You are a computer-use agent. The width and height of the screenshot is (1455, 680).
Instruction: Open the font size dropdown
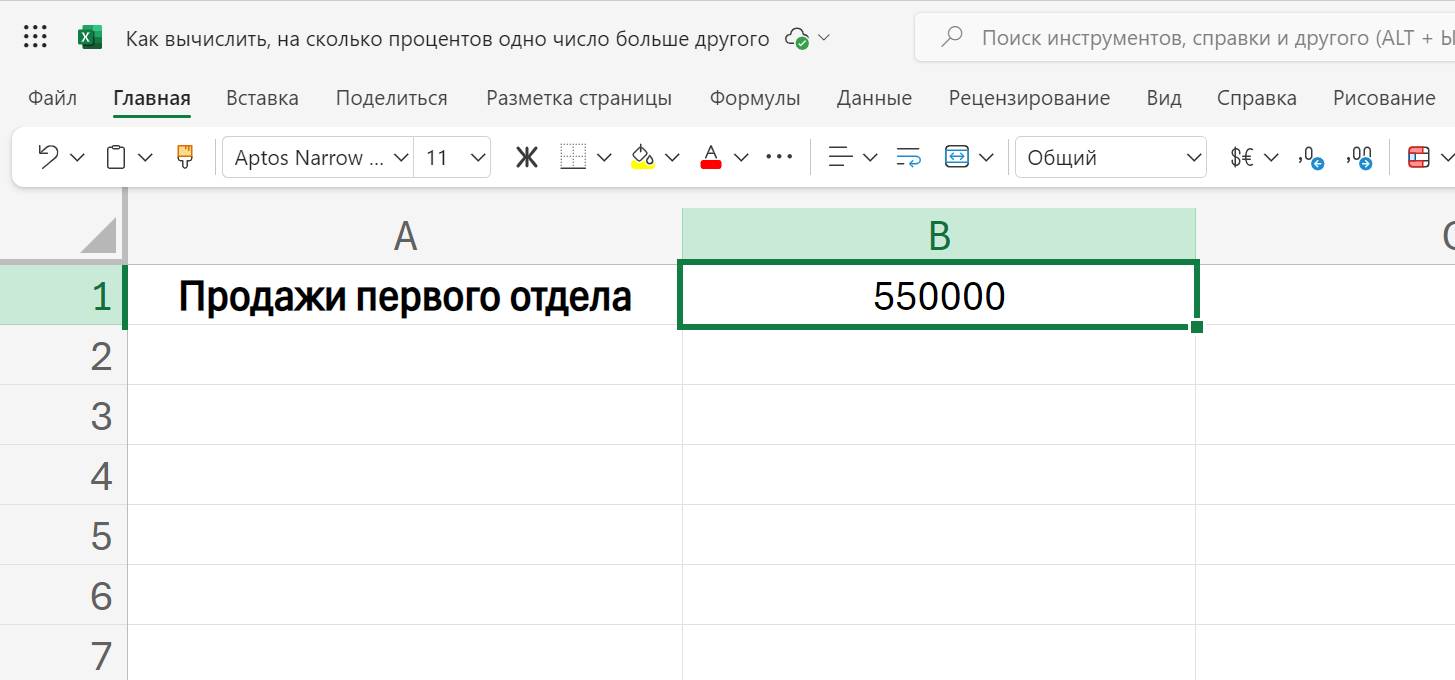pos(477,157)
